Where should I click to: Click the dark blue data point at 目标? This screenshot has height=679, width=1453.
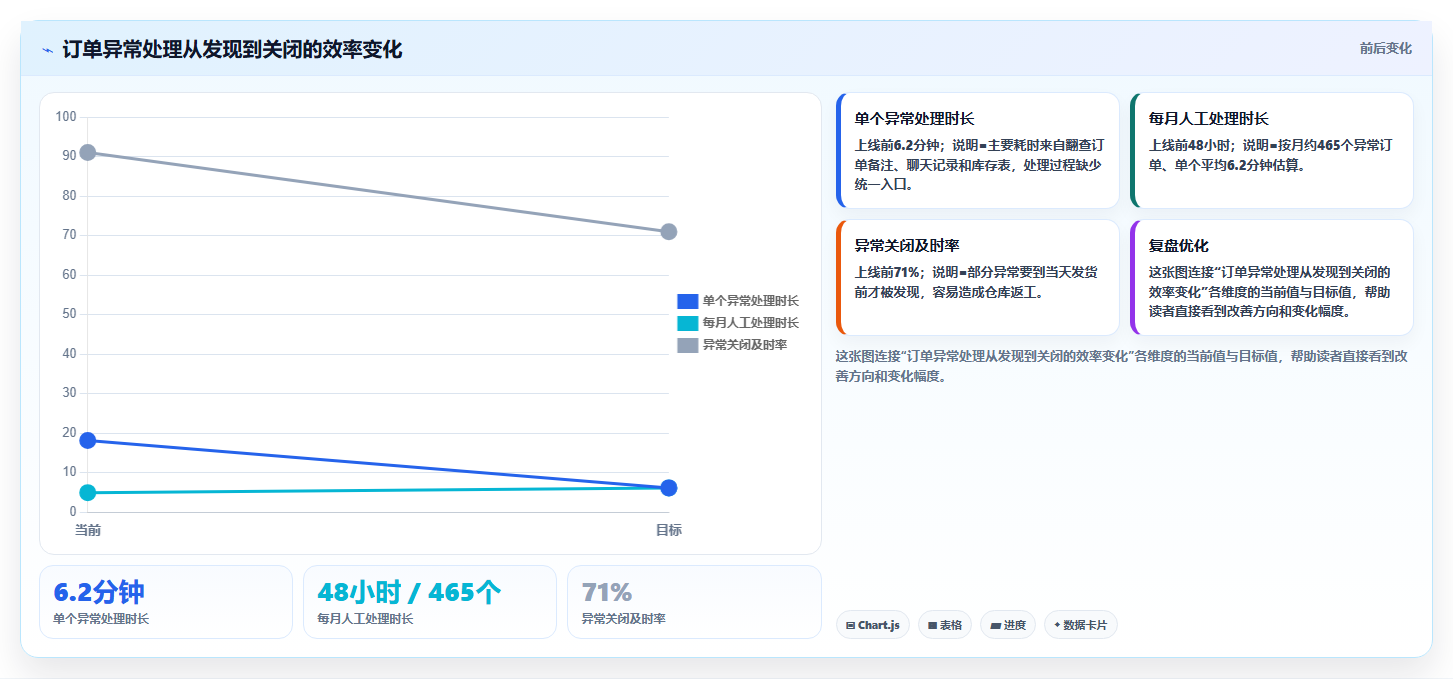(669, 488)
